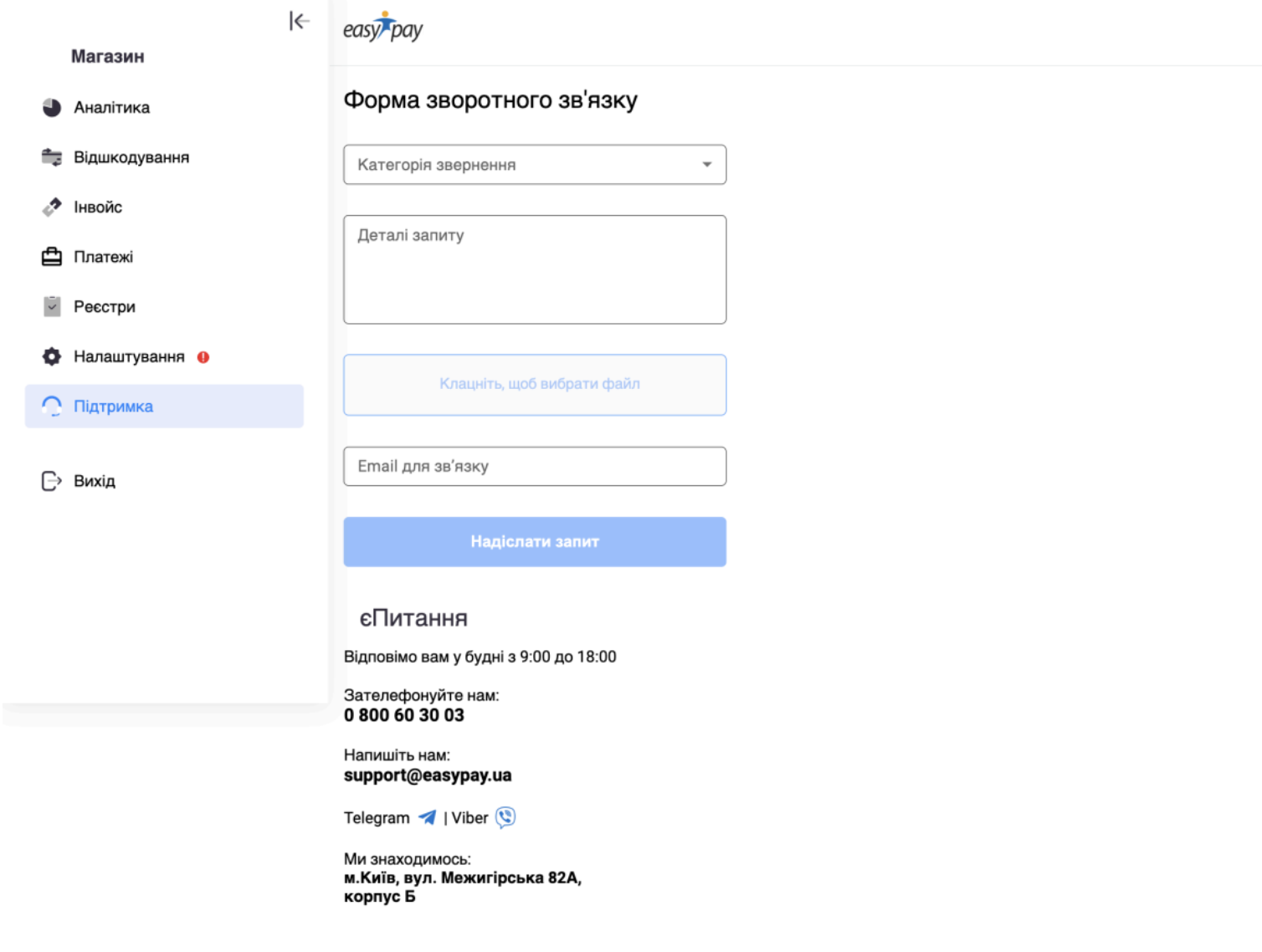Click the Вихід logout icon
Viewport: 1262px width, 952px height.
click(x=52, y=481)
